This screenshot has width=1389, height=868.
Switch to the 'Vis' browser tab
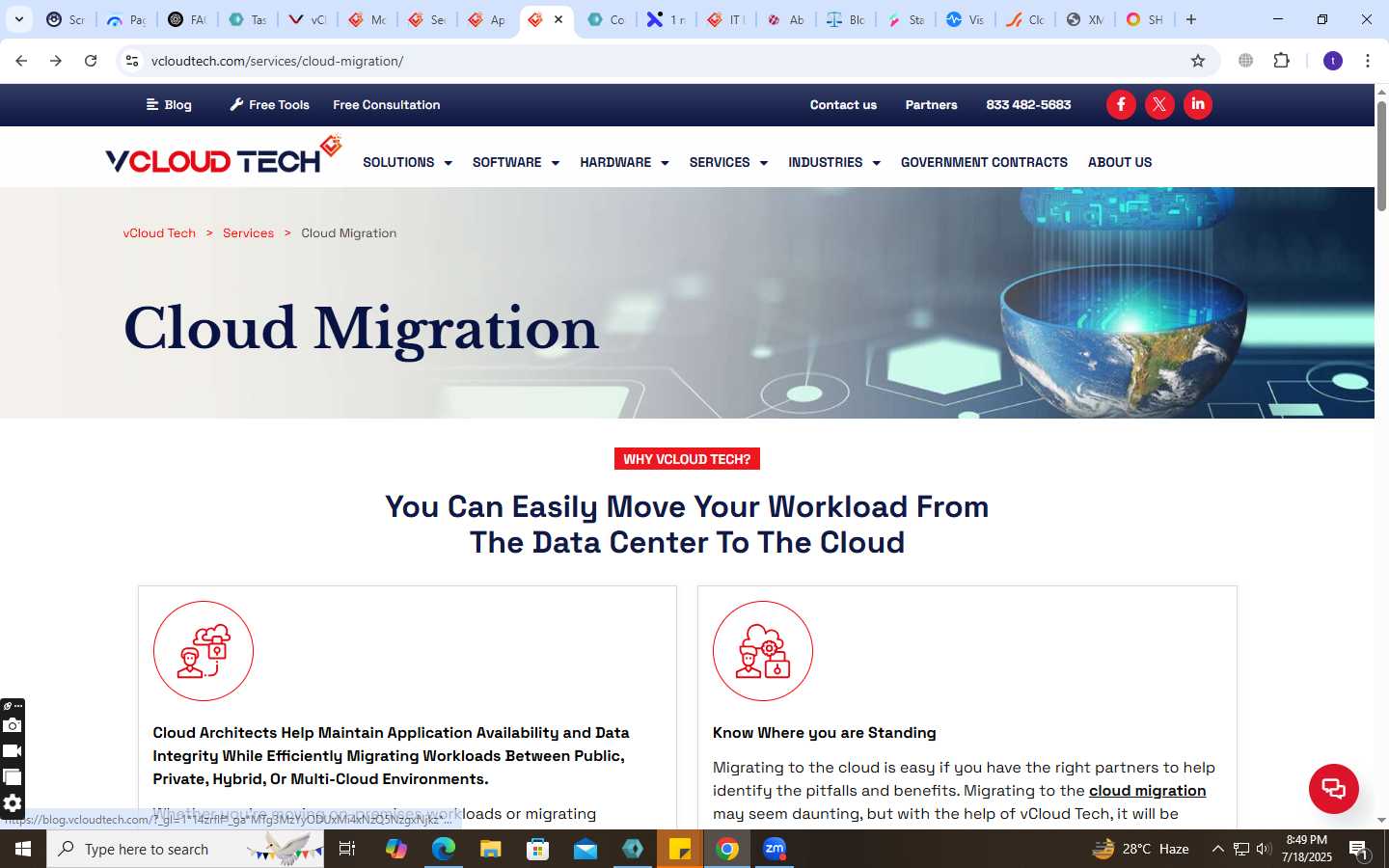[966, 19]
